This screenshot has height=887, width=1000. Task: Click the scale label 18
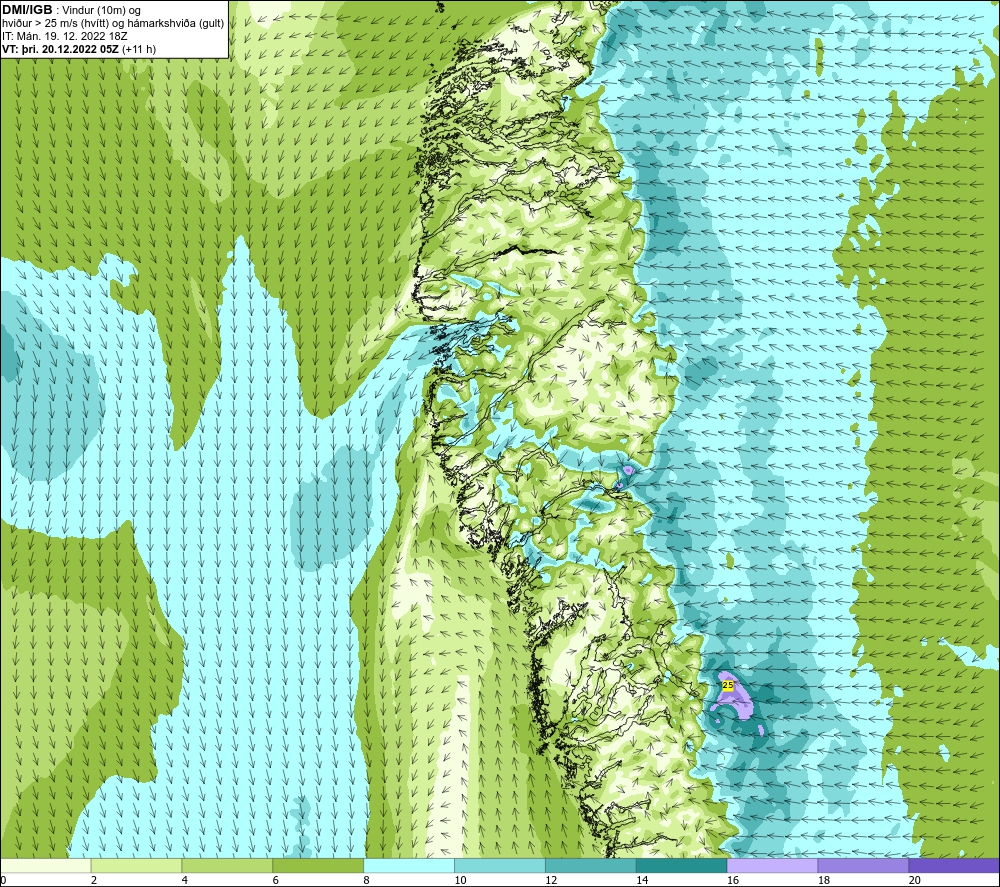pyautogui.click(x=824, y=880)
